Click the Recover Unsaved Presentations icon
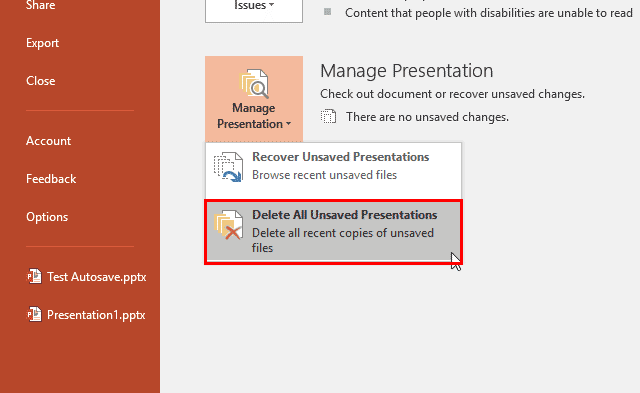 [228, 167]
